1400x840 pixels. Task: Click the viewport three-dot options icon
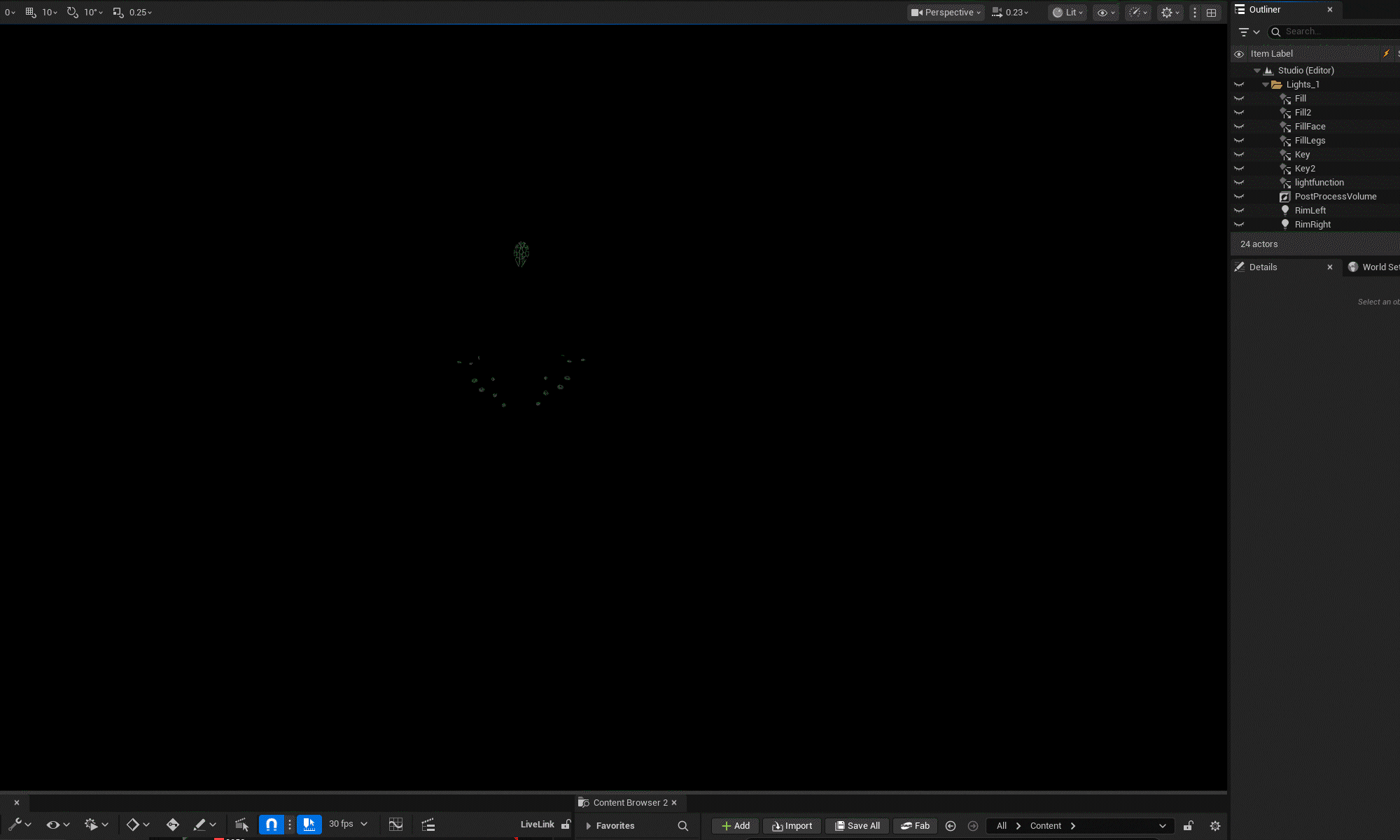[x=1195, y=13]
